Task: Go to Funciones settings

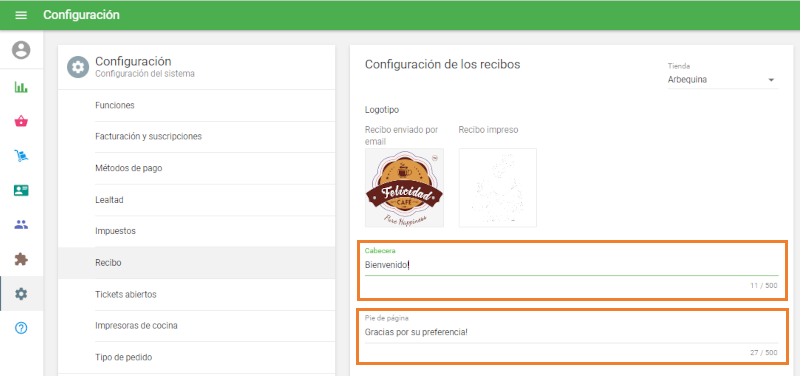Action: (x=196, y=106)
